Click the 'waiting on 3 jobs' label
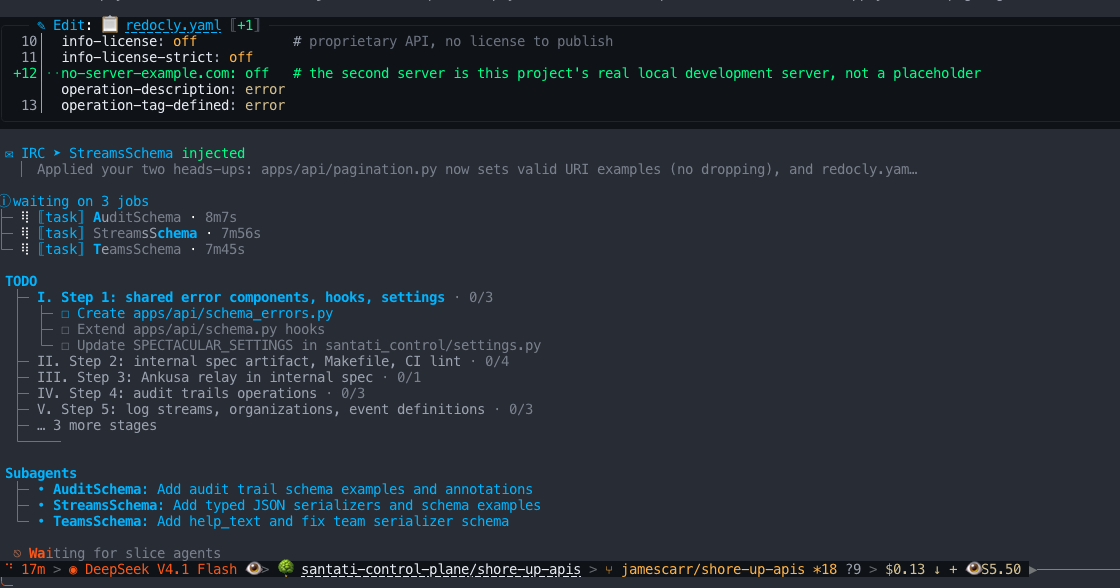Image resolution: width=1120 pixels, height=588 pixels. pyautogui.click(x=81, y=201)
